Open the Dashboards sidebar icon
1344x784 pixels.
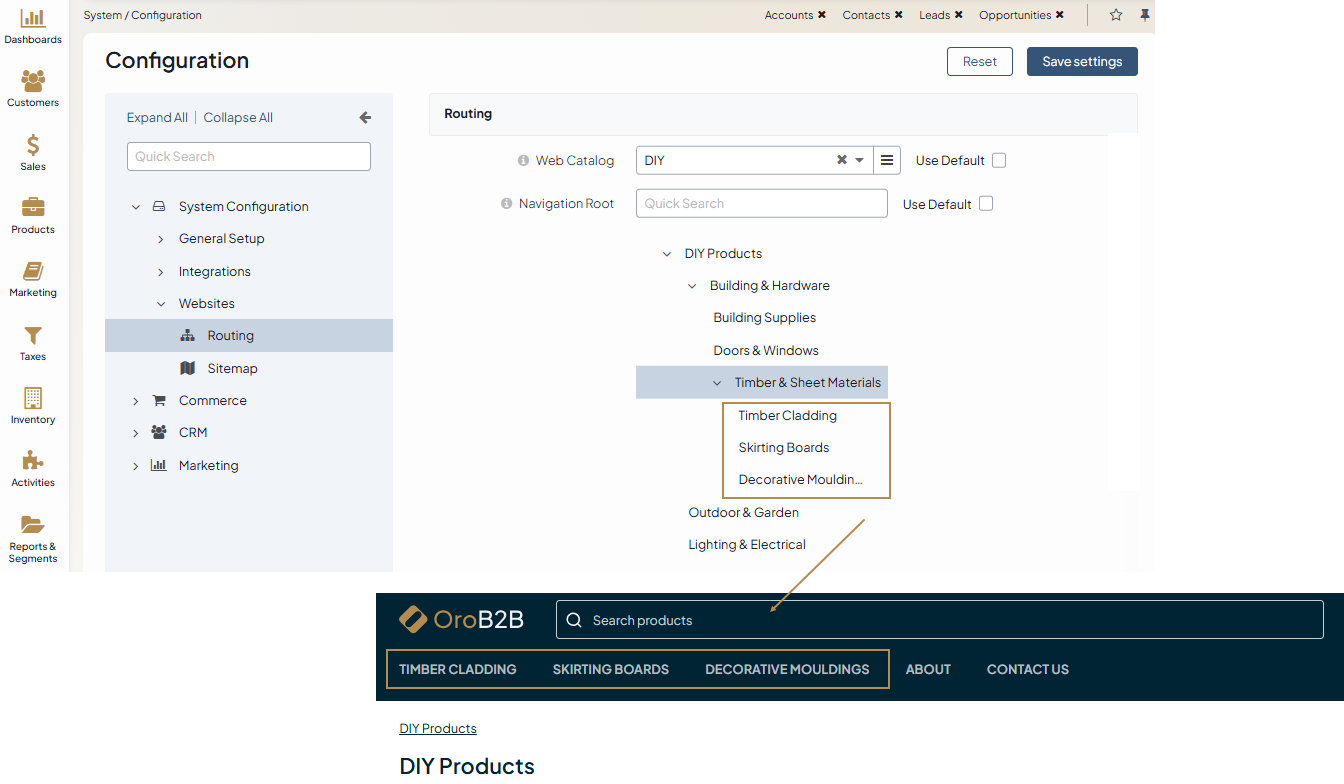click(x=33, y=19)
